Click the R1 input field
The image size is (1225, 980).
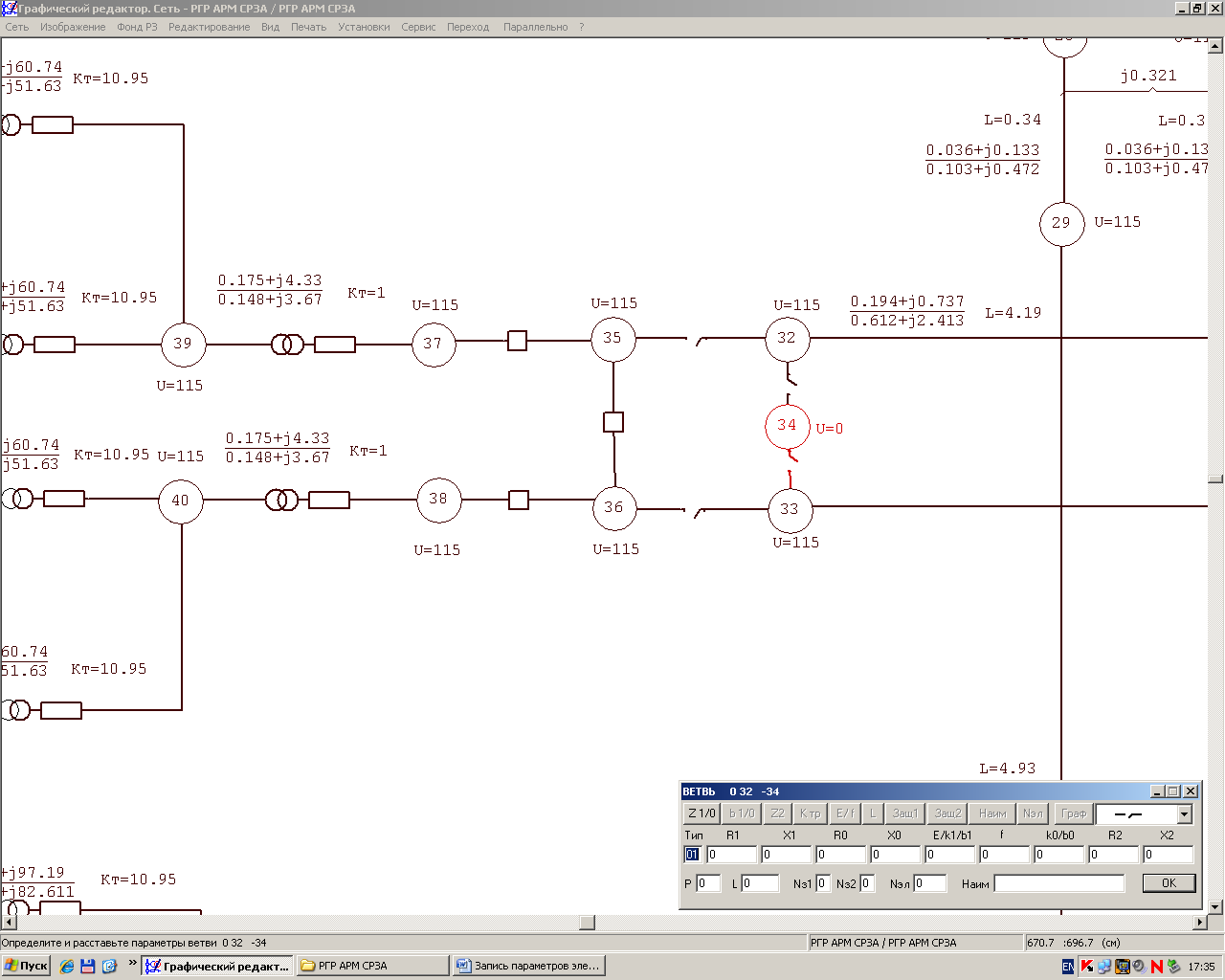pos(731,855)
